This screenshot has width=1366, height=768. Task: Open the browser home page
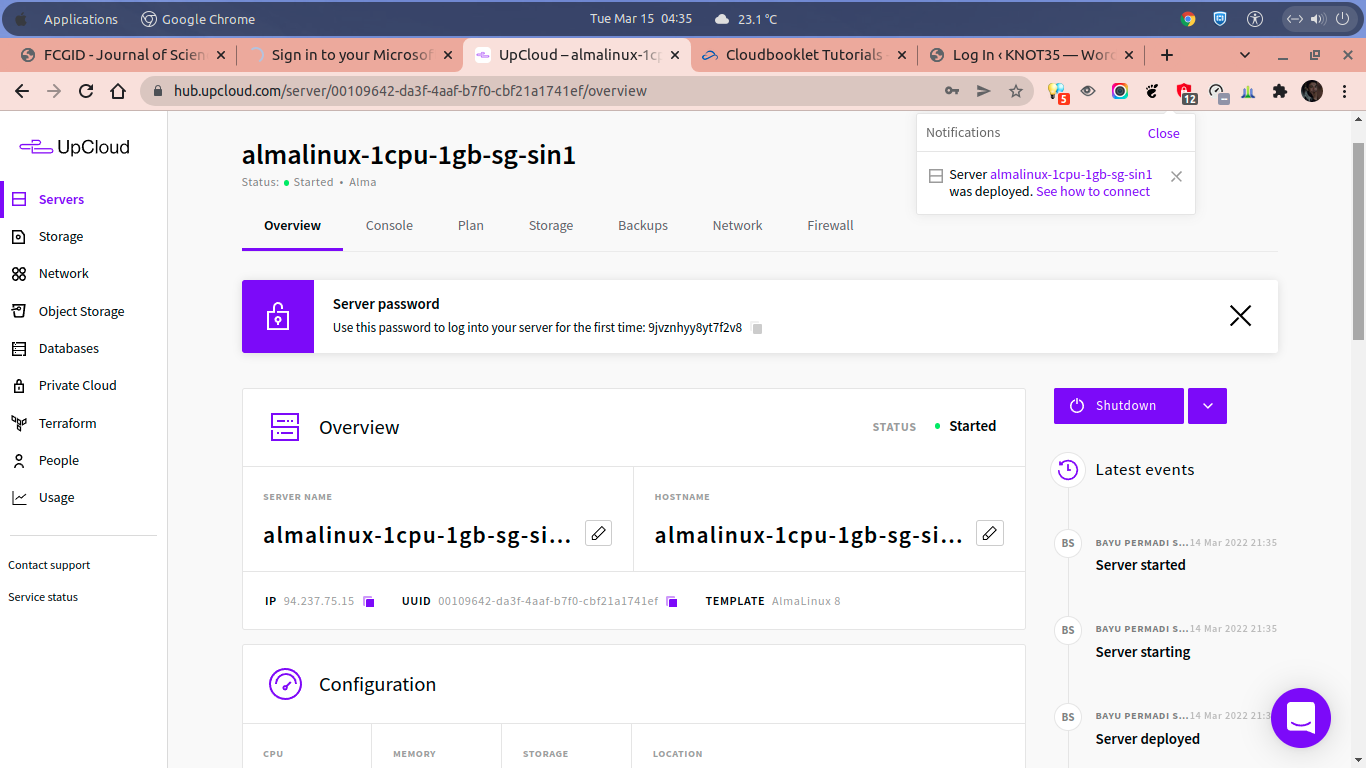(118, 91)
